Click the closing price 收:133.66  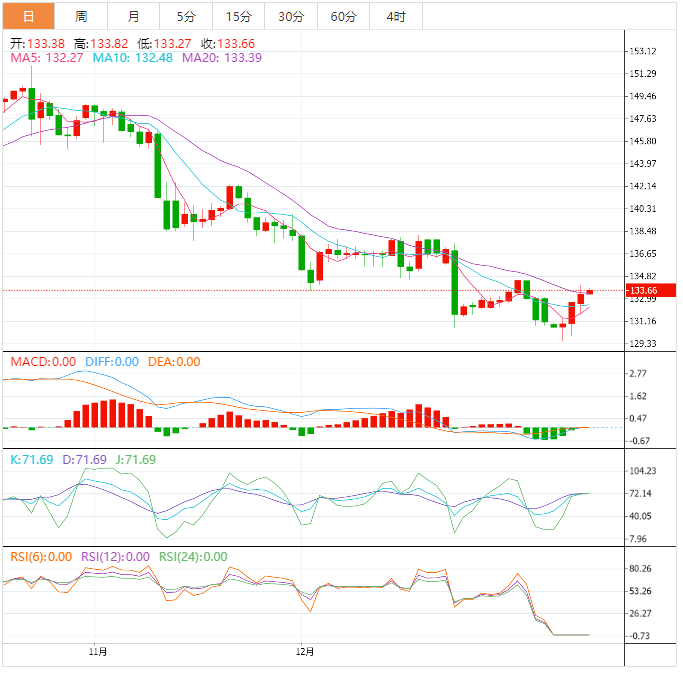(228, 44)
